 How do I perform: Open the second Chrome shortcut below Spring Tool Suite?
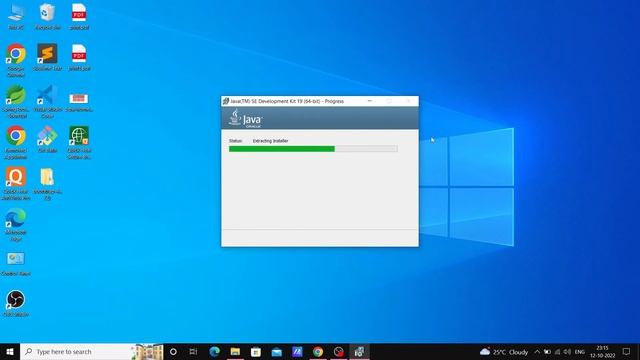(x=16, y=142)
